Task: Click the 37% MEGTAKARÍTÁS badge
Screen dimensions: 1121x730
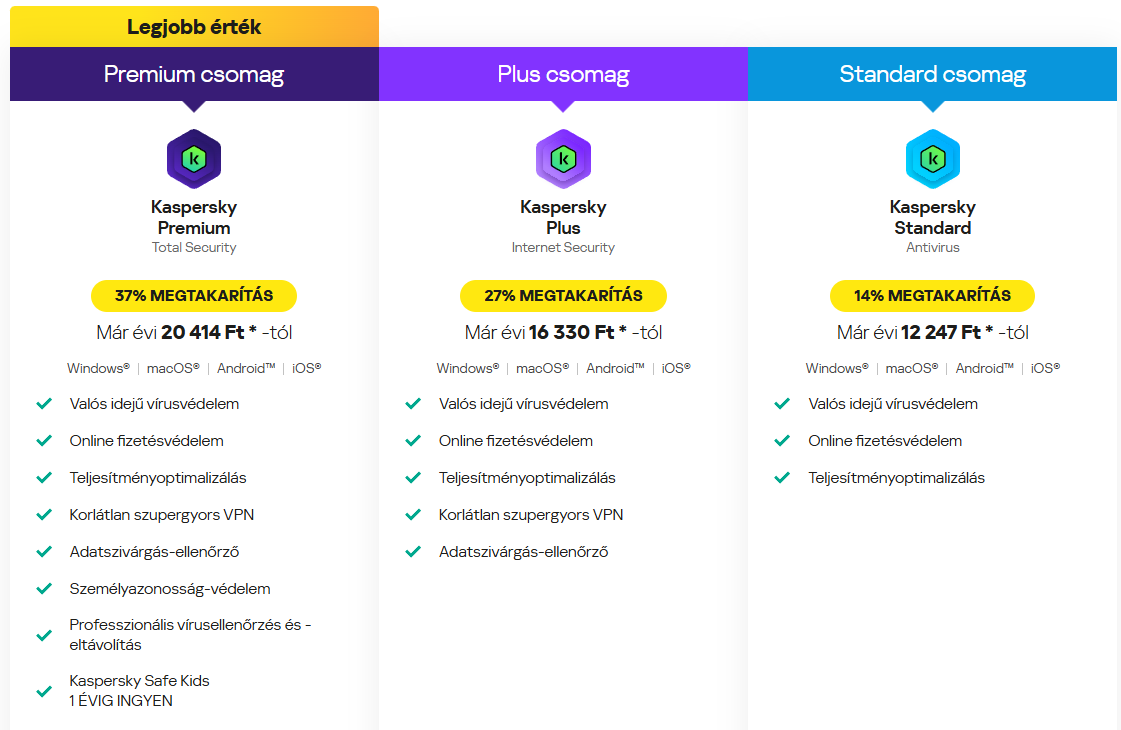Action: 194,296
